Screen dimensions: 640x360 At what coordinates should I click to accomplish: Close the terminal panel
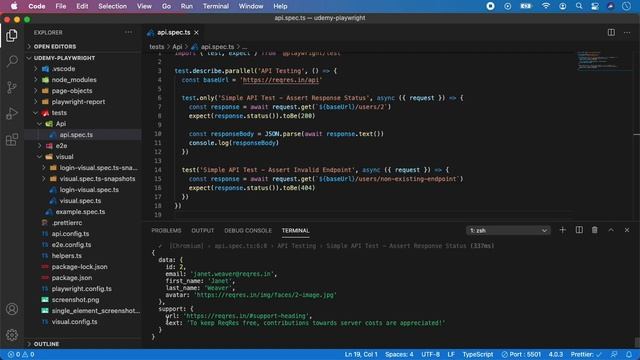click(627, 230)
